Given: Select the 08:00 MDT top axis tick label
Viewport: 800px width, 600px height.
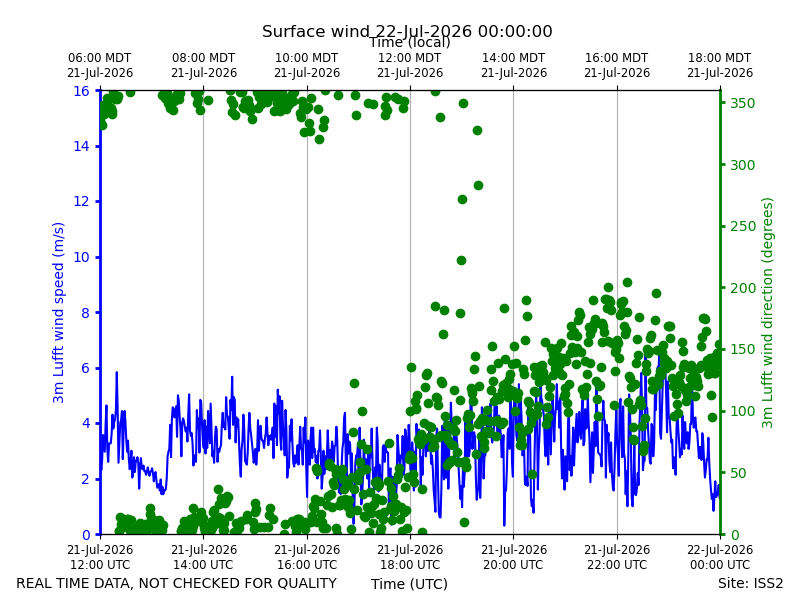Looking at the screenshot, I should 204,65.
